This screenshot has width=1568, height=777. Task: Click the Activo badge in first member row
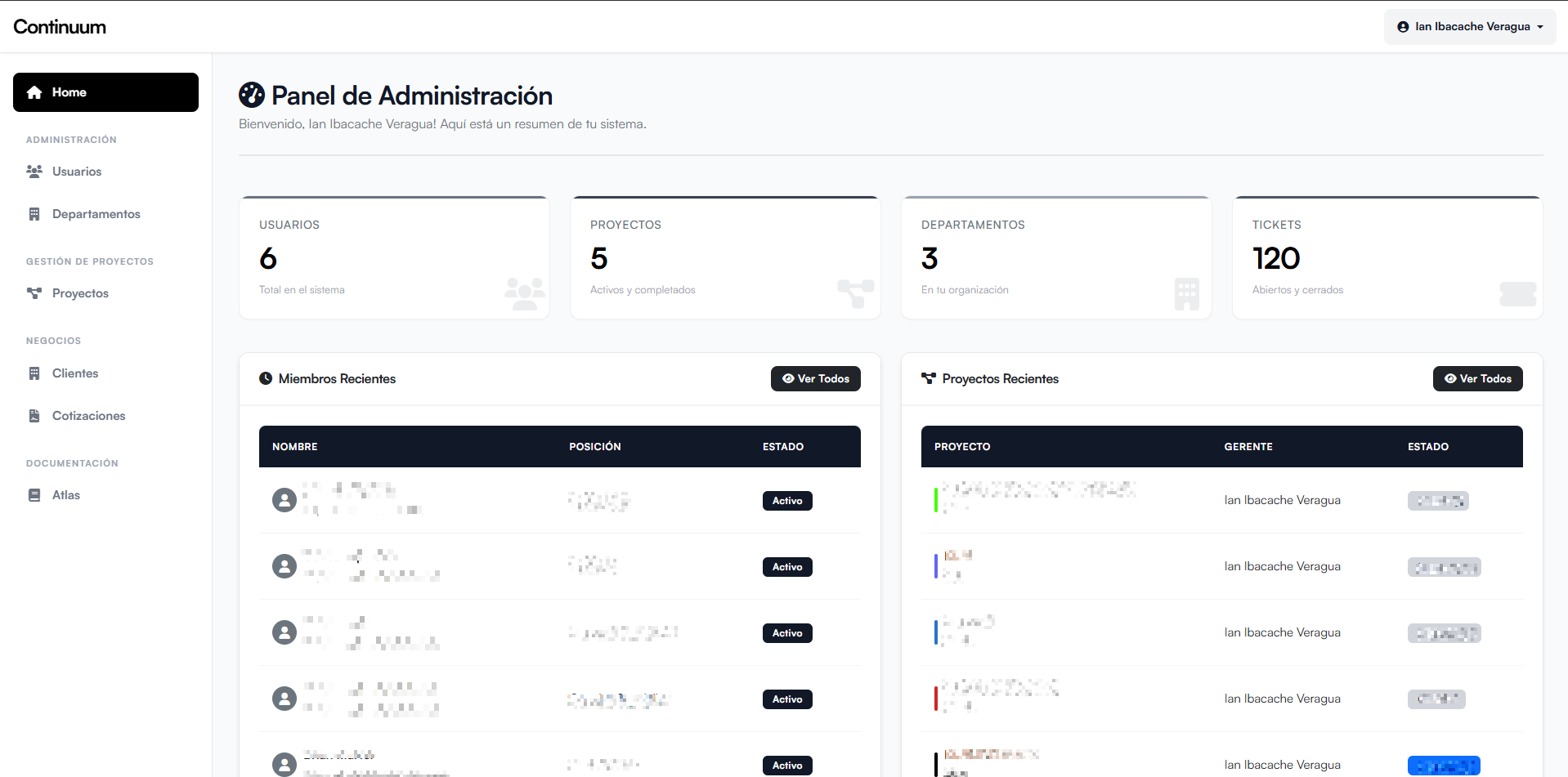pos(787,501)
